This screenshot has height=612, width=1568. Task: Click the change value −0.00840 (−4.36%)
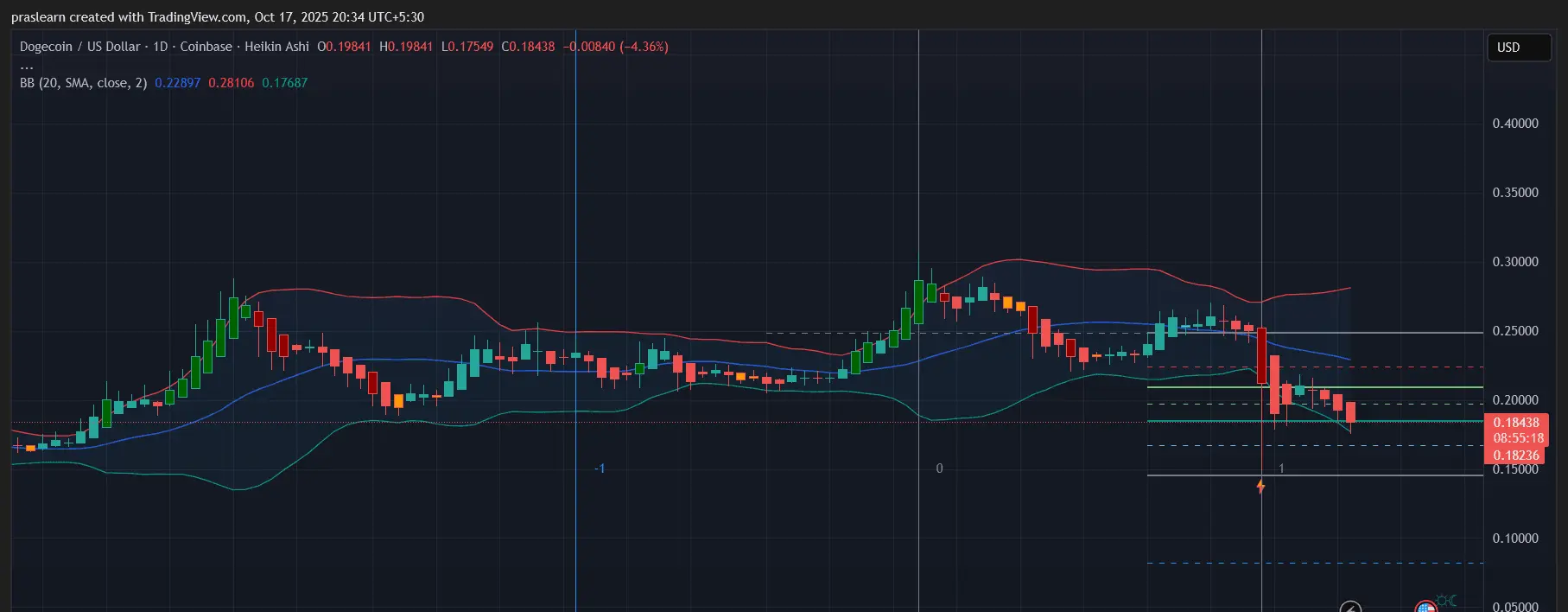click(616, 47)
